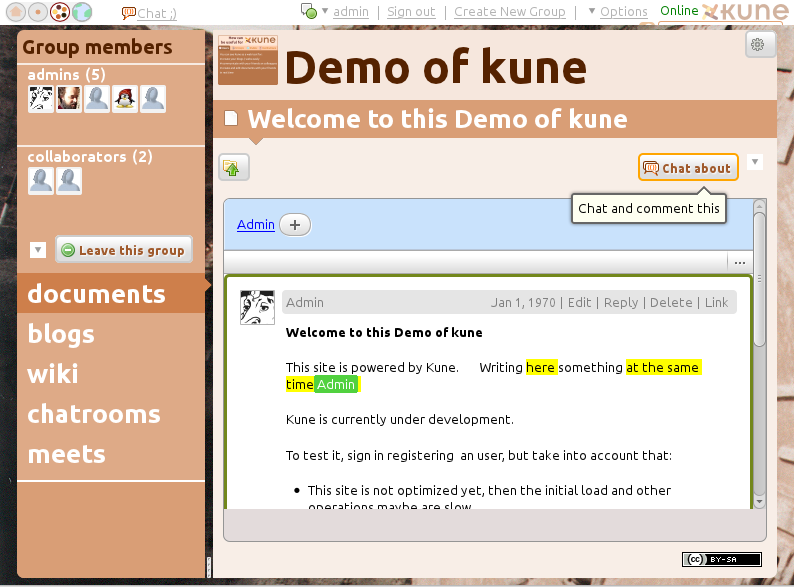794x587 pixels.
Task: Click Edit on the Admin message
Action: (x=579, y=302)
